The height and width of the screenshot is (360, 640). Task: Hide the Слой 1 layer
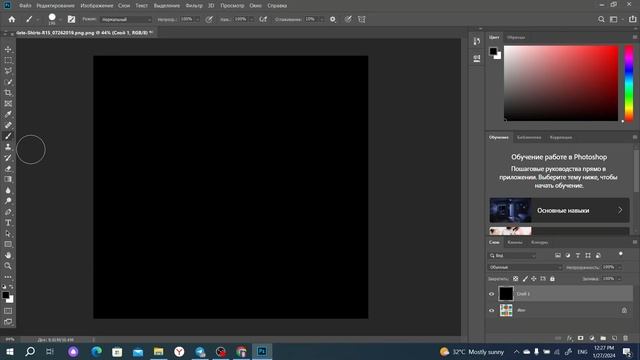(x=491, y=294)
